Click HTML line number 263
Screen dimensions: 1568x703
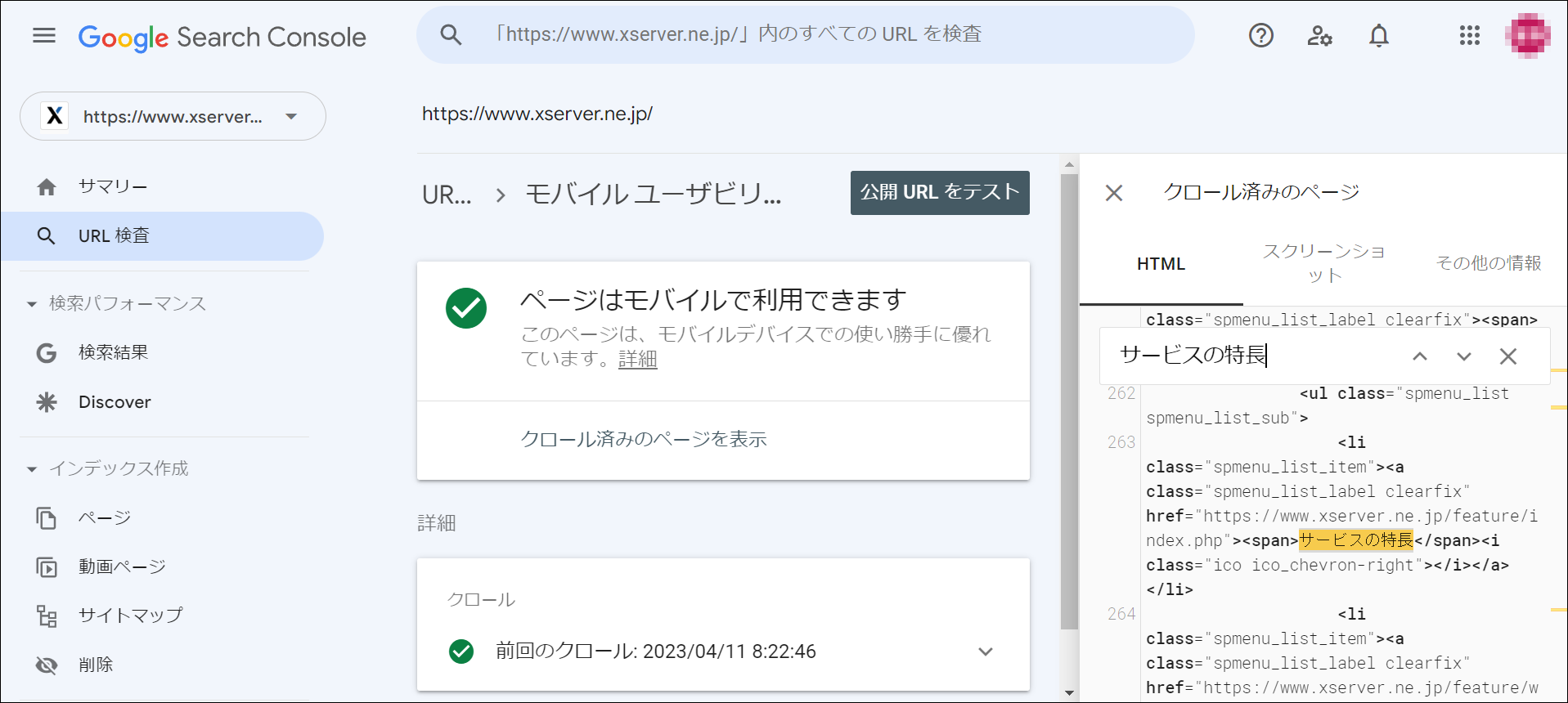point(1121,442)
